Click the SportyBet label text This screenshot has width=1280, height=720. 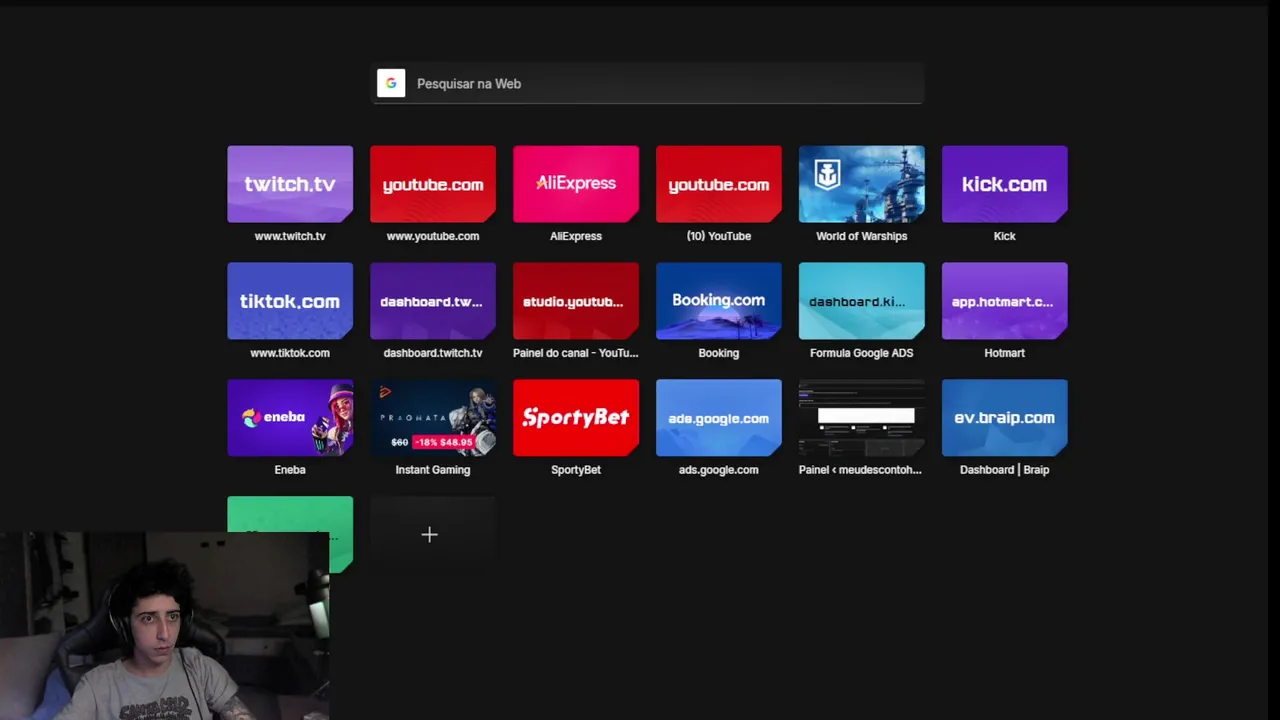576,470
